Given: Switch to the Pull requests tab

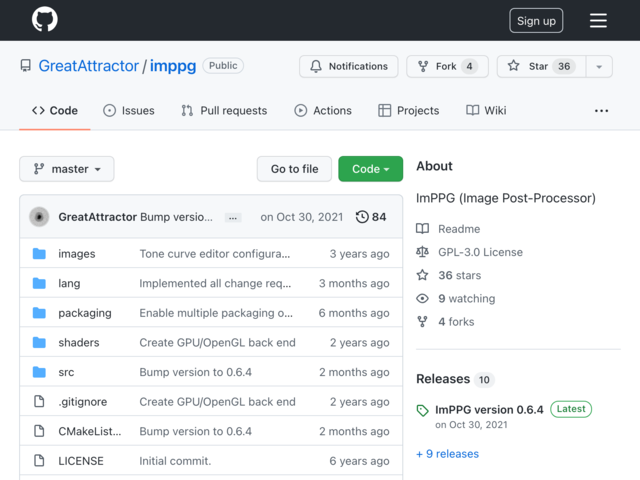Looking at the screenshot, I should coord(224,111).
